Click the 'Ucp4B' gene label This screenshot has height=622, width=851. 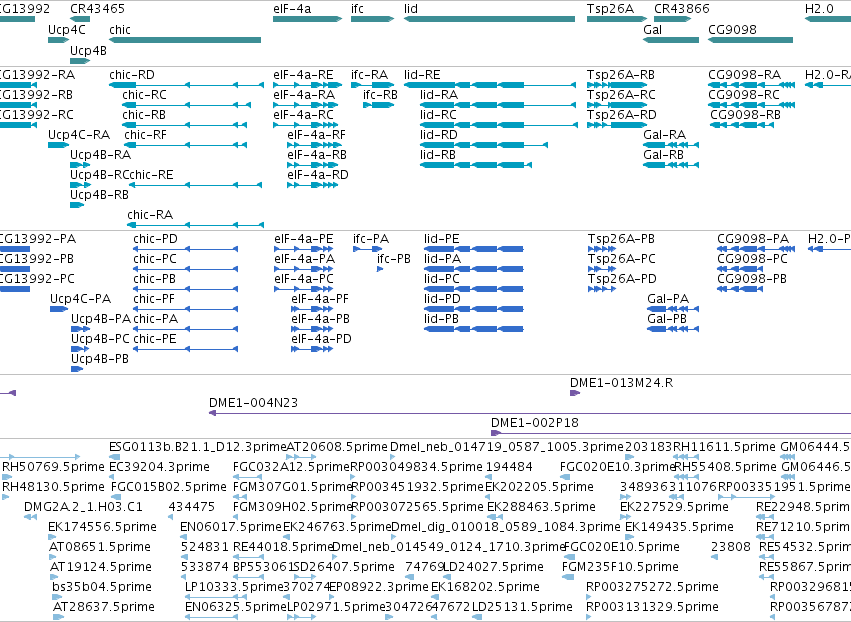88,50
